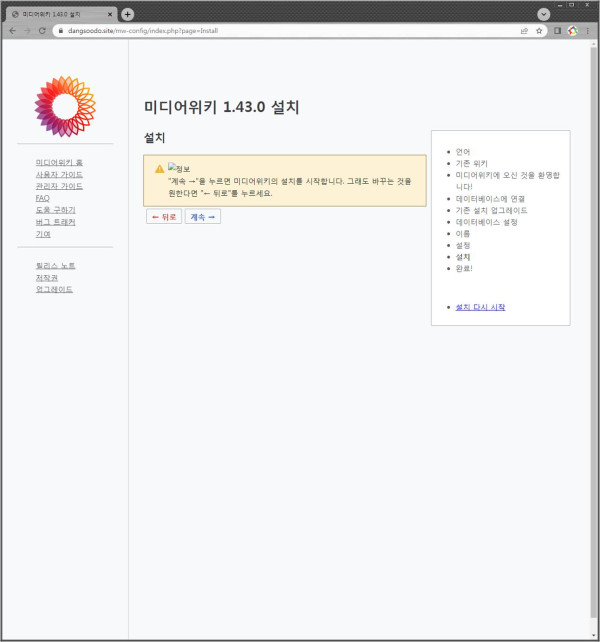Open the 버그 트래커 link
600x642 pixels.
click(55, 222)
